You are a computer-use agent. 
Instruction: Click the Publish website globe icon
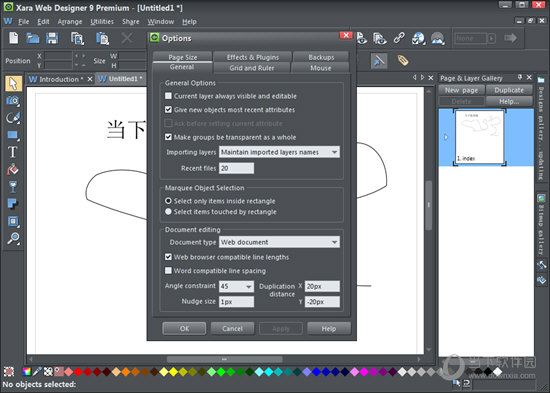click(418, 38)
